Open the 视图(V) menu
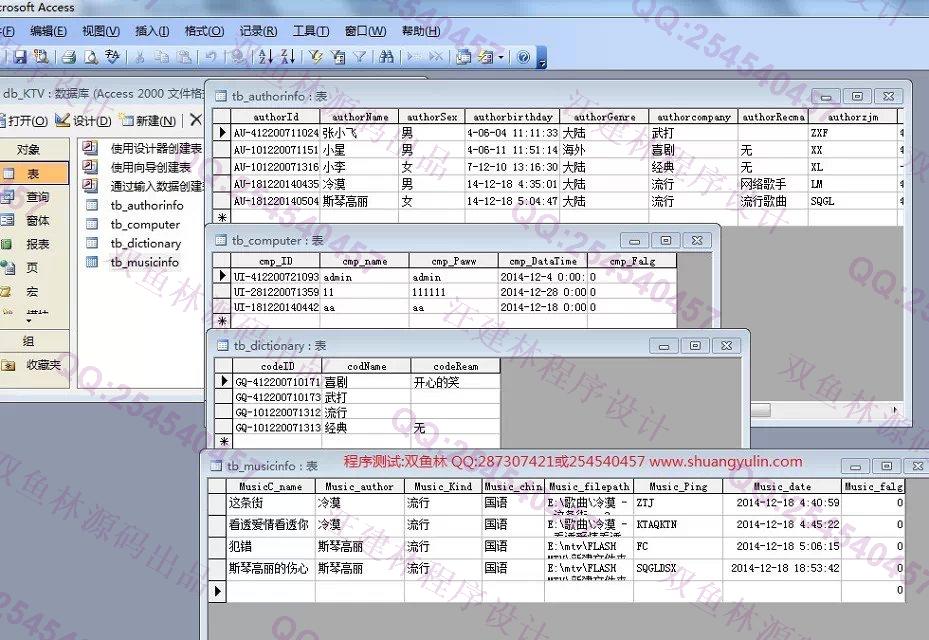929x640 pixels. tap(101, 31)
